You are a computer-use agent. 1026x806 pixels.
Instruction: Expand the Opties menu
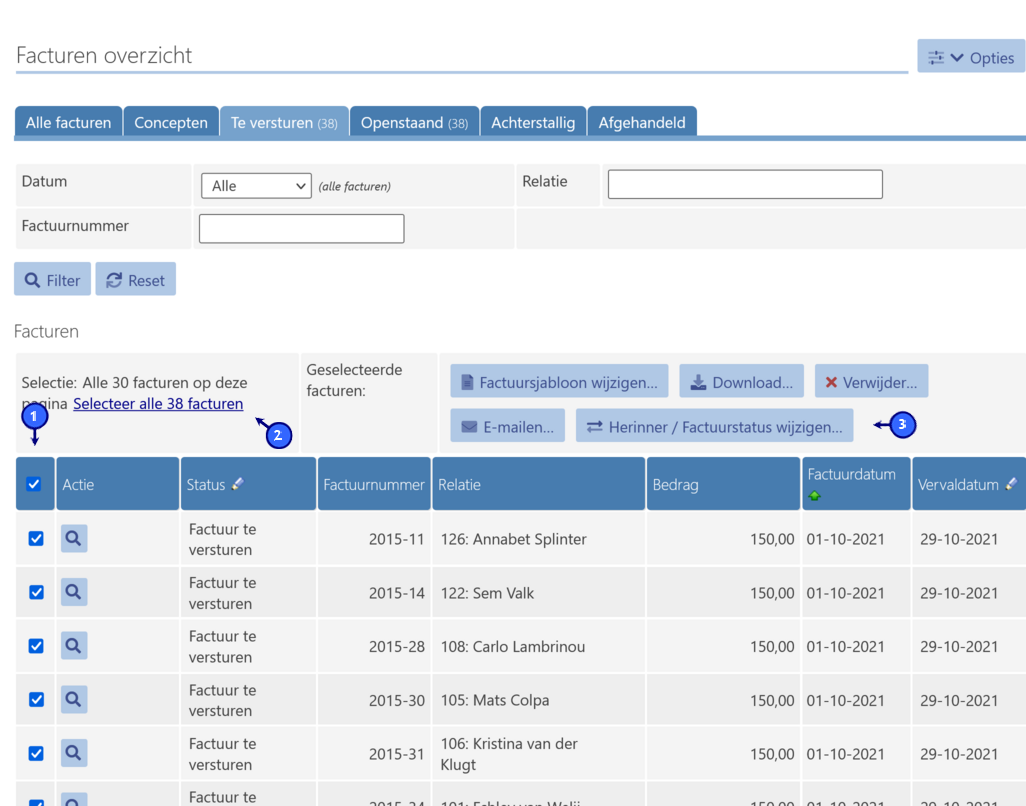[x=971, y=58]
